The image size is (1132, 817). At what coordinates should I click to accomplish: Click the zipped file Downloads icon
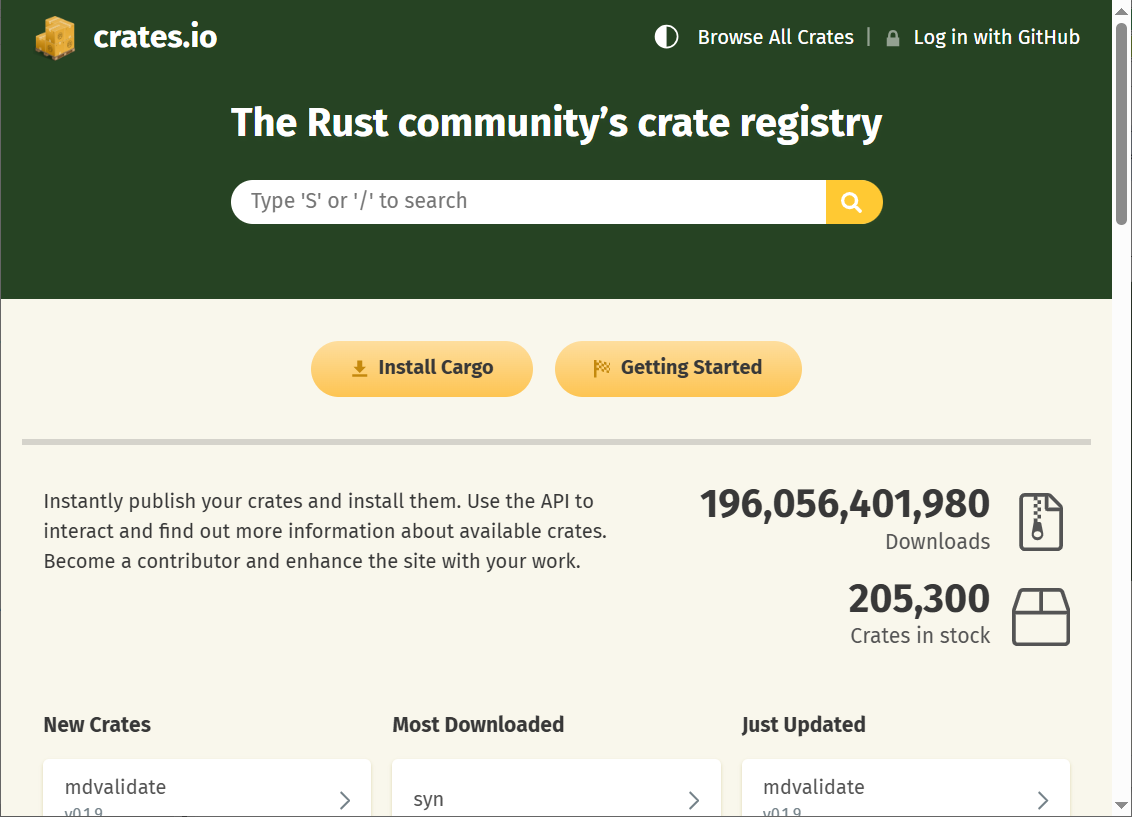1040,521
